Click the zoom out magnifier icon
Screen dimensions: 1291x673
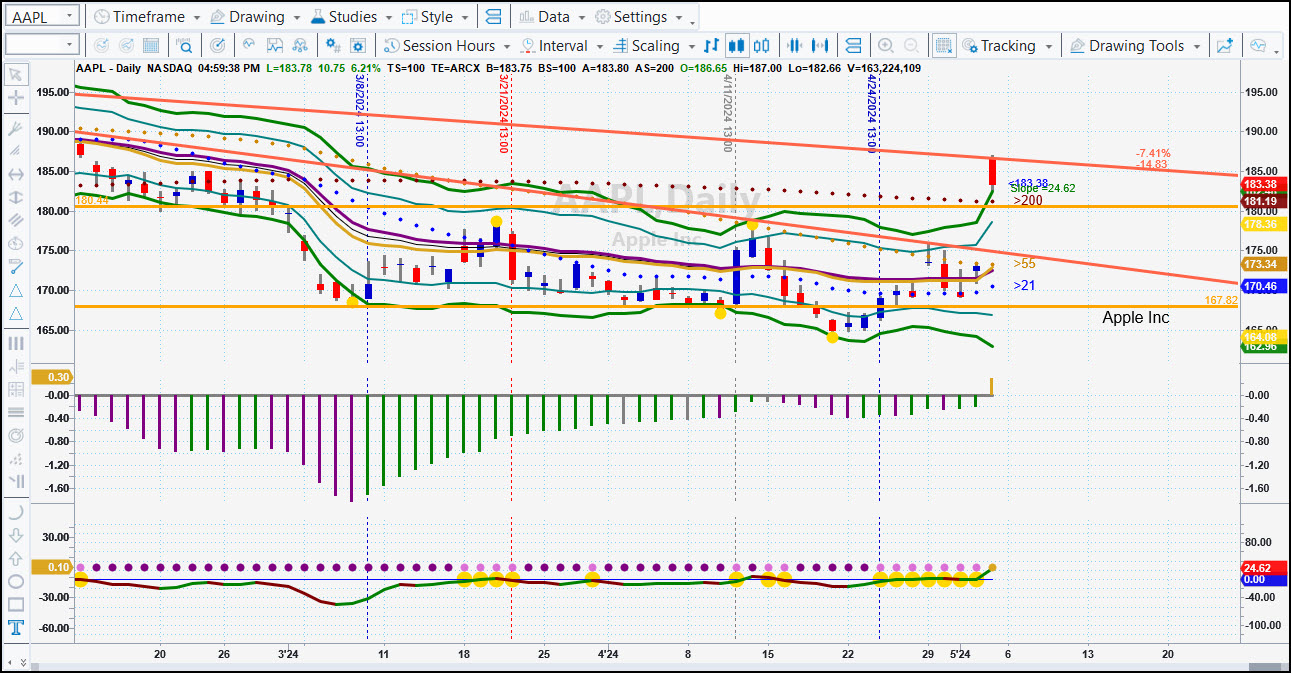click(911, 46)
